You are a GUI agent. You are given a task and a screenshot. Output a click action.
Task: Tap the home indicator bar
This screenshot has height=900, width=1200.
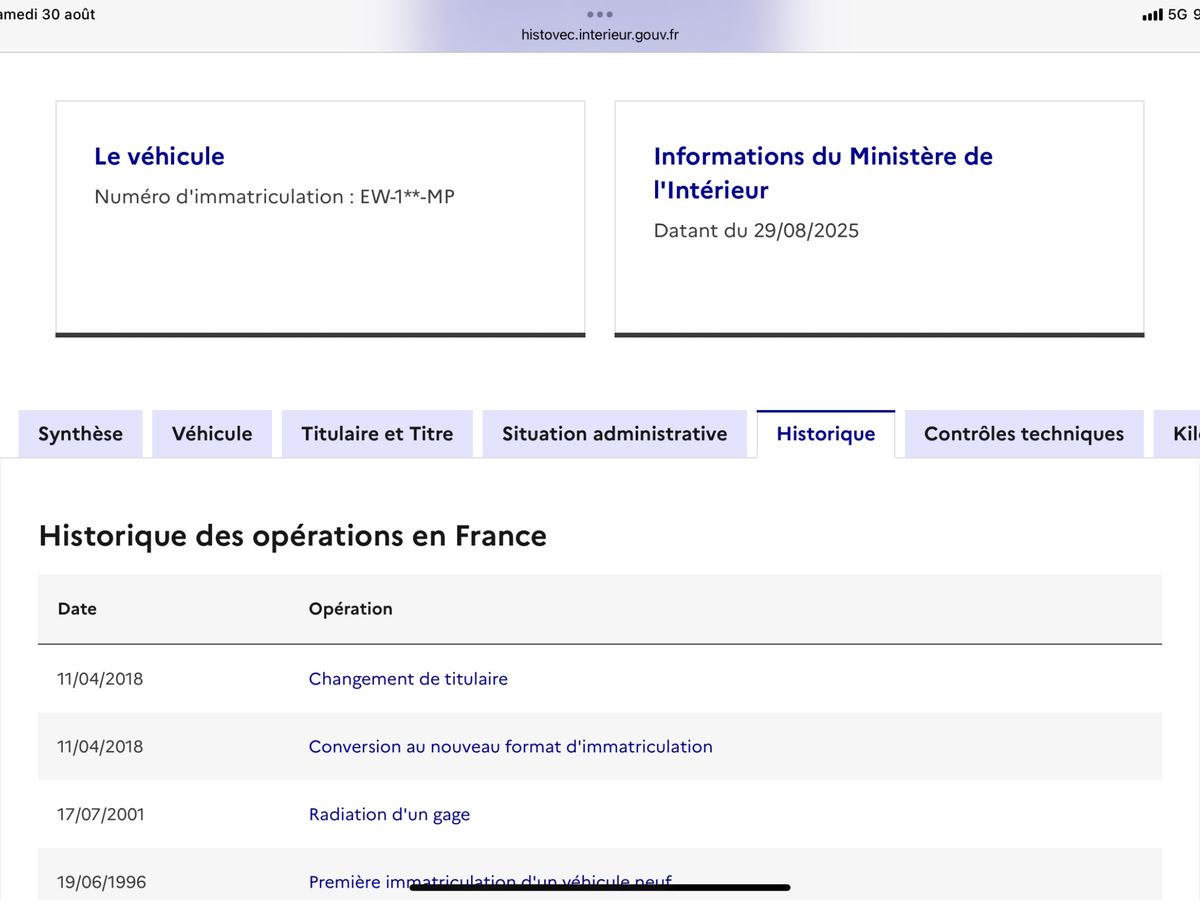pyautogui.click(x=600, y=887)
